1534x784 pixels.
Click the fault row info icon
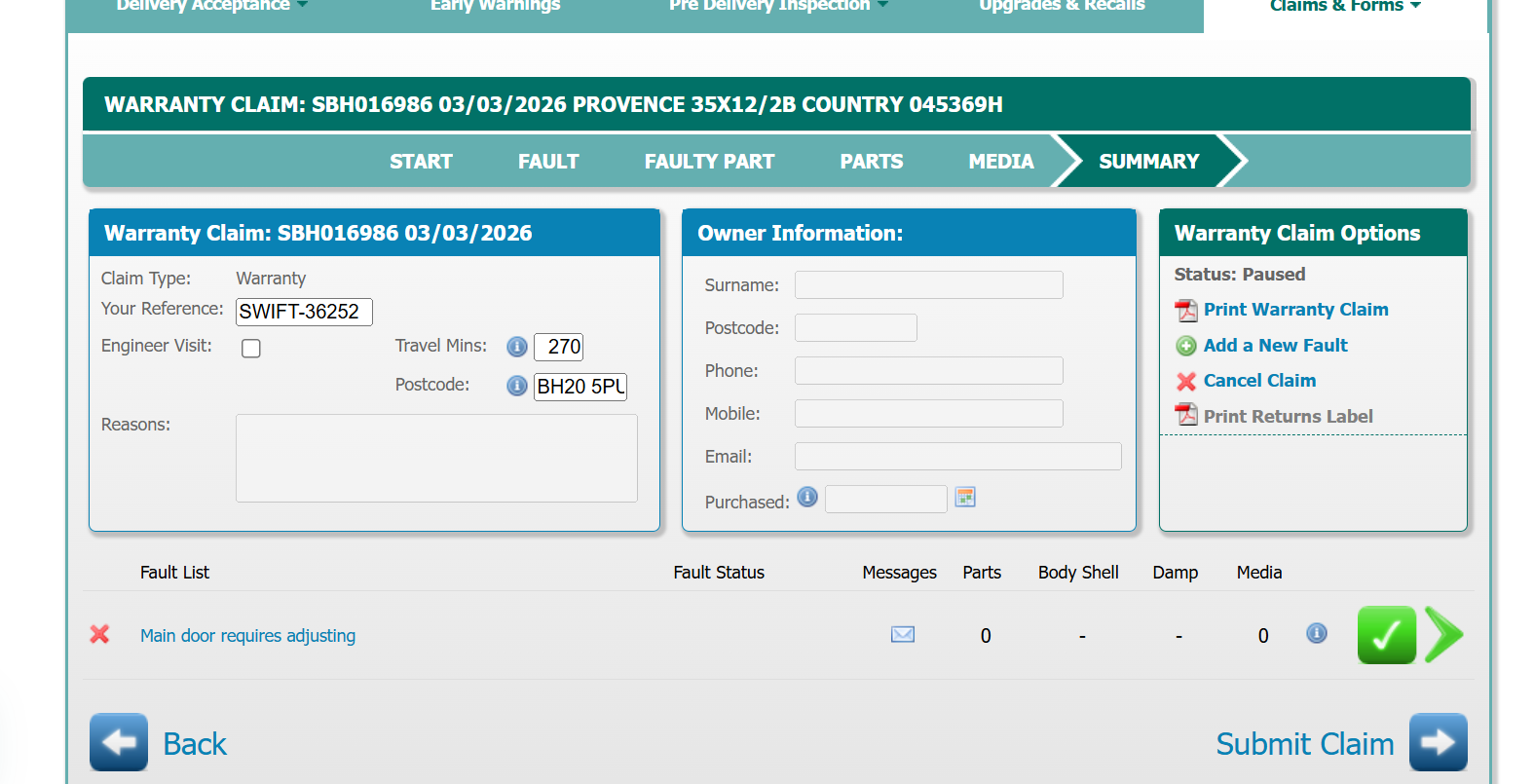click(x=1316, y=634)
